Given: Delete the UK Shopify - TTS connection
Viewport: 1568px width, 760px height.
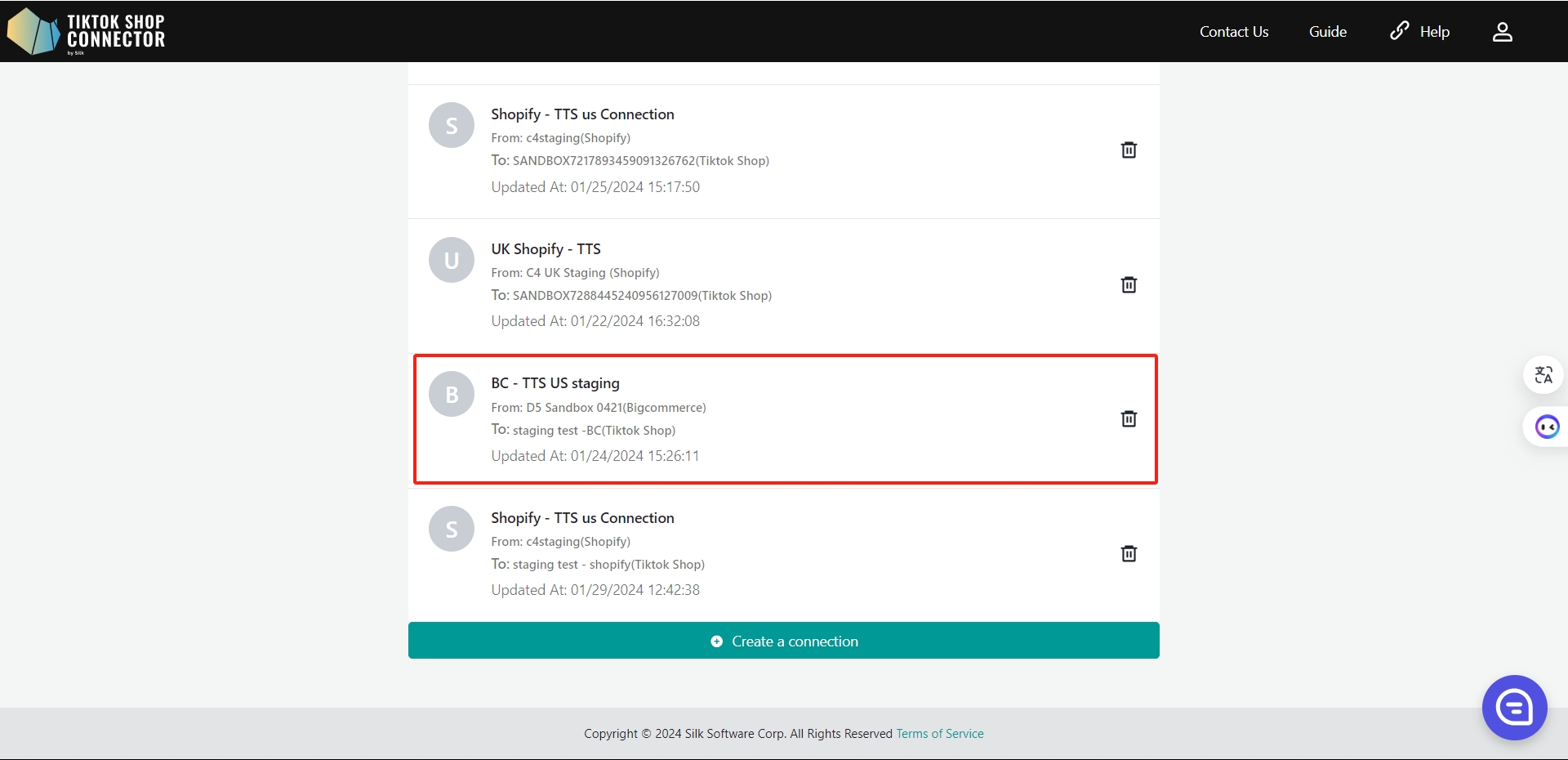Looking at the screenshot, I should pyautogui.click(x=1129, y=284).
